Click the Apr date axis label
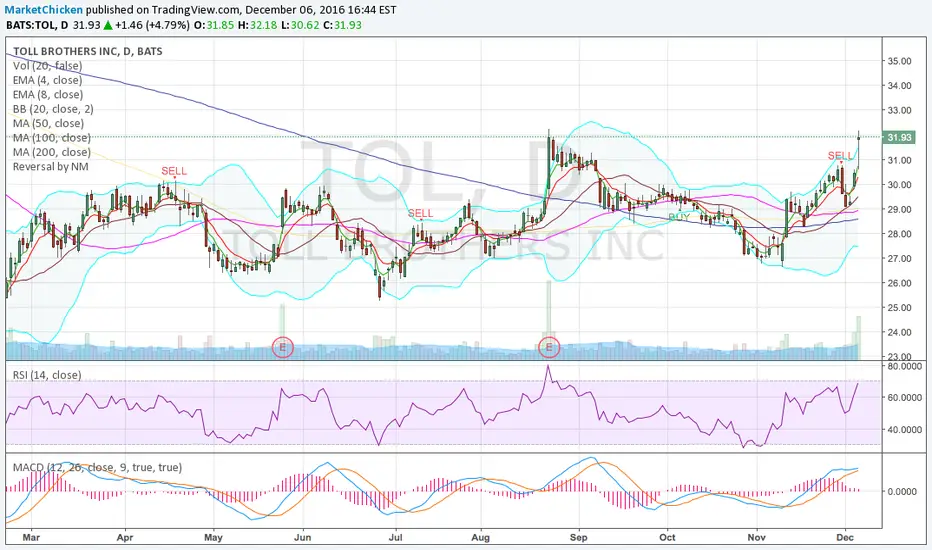932x550 pixels. (125, 538)
